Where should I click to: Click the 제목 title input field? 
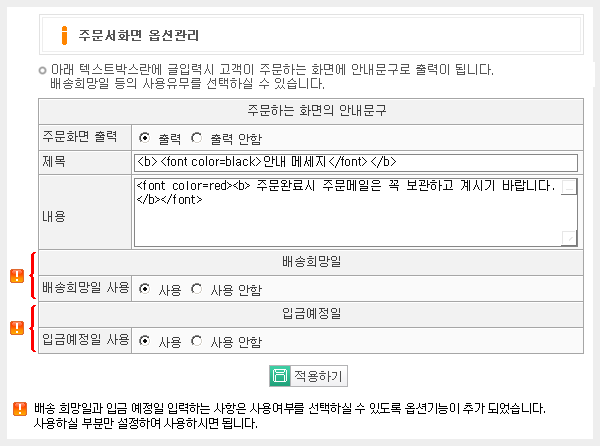(x=355, y=162)
